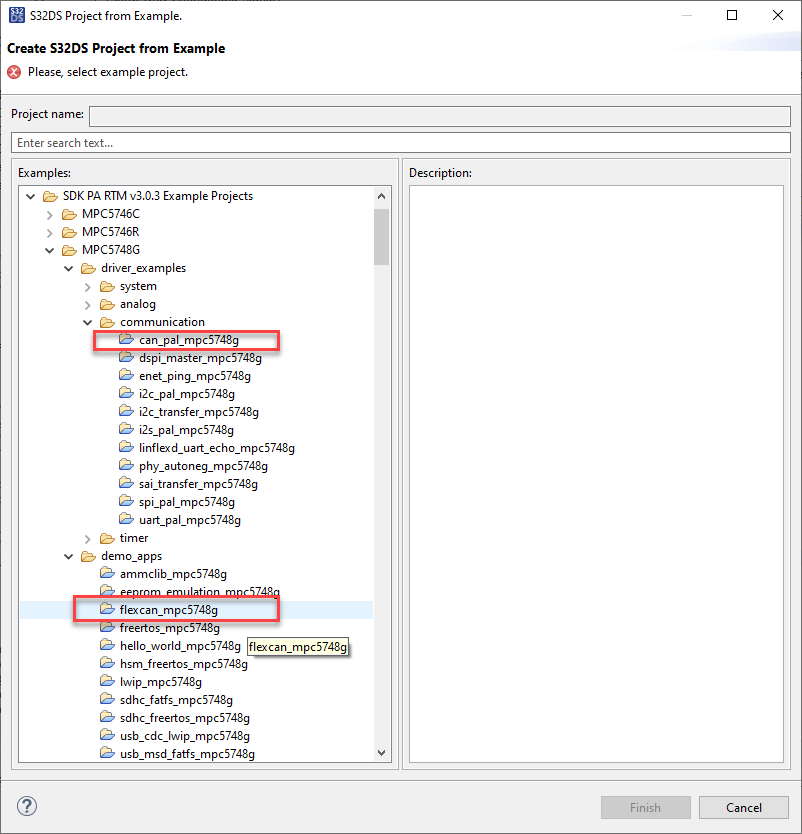The height and width of the screenshot is (834, 802).
Task: Collapse the MPC5748G tree node
Action: (x=49, y=250)
